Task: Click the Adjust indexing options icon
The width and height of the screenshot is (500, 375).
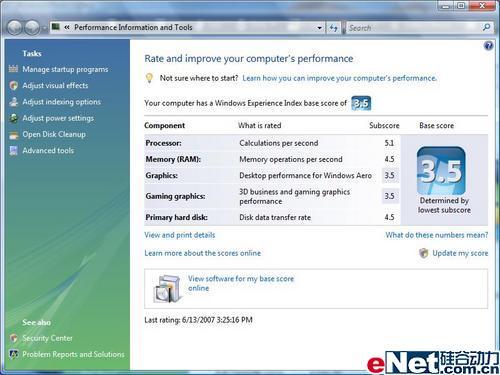Action: (x=14, y=102)
